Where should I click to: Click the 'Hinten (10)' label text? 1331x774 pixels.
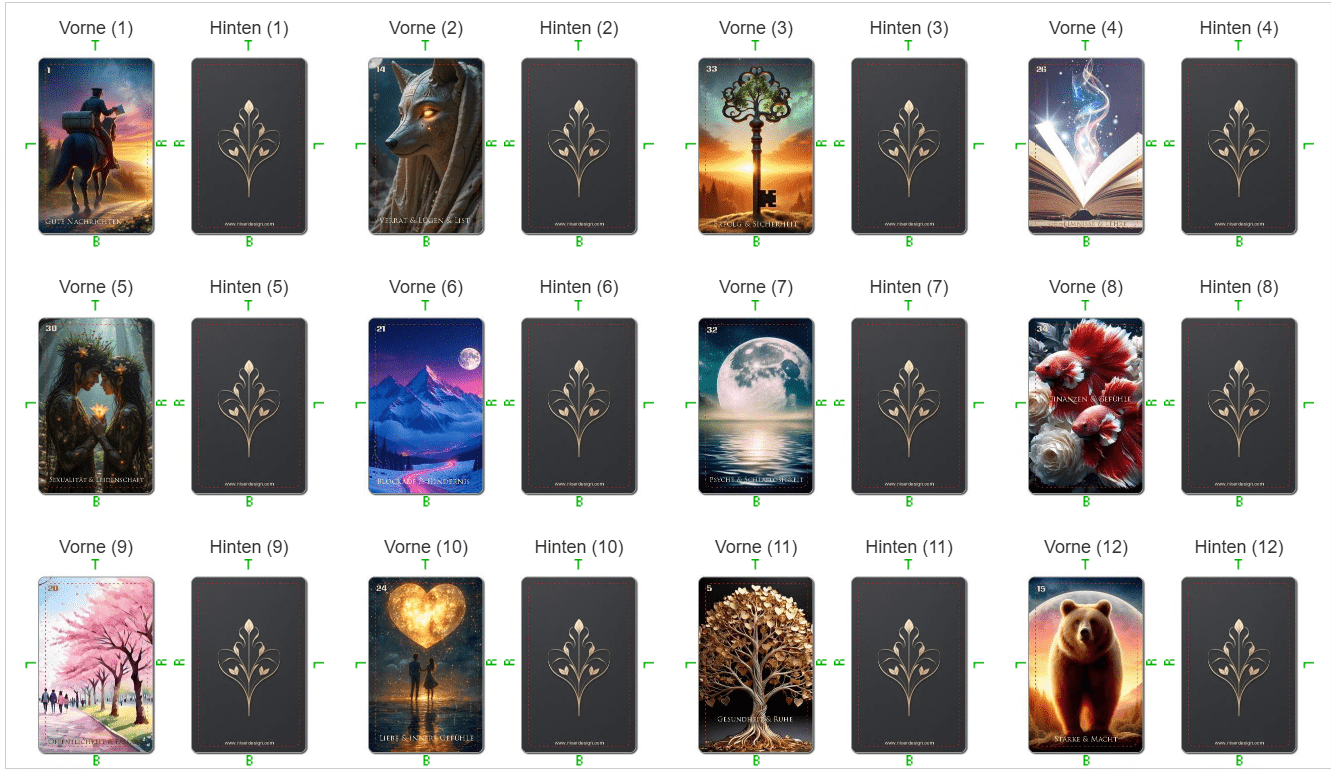click(579, 547)
